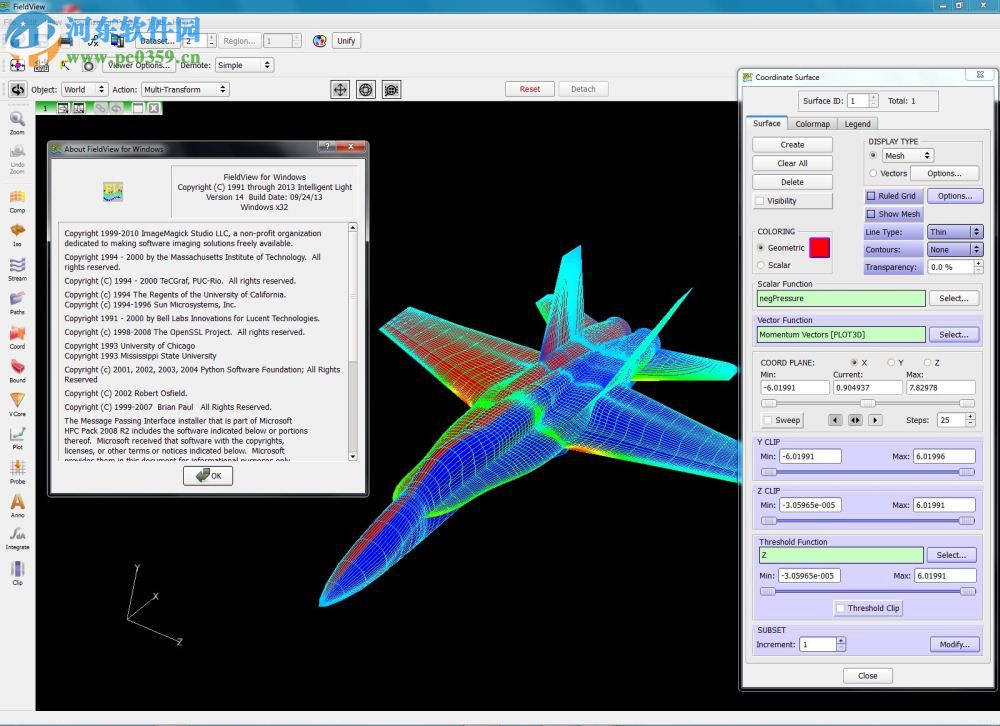The image size is (1000, 726).
Task: Click the Clear All button
Action: pos(792,163)
